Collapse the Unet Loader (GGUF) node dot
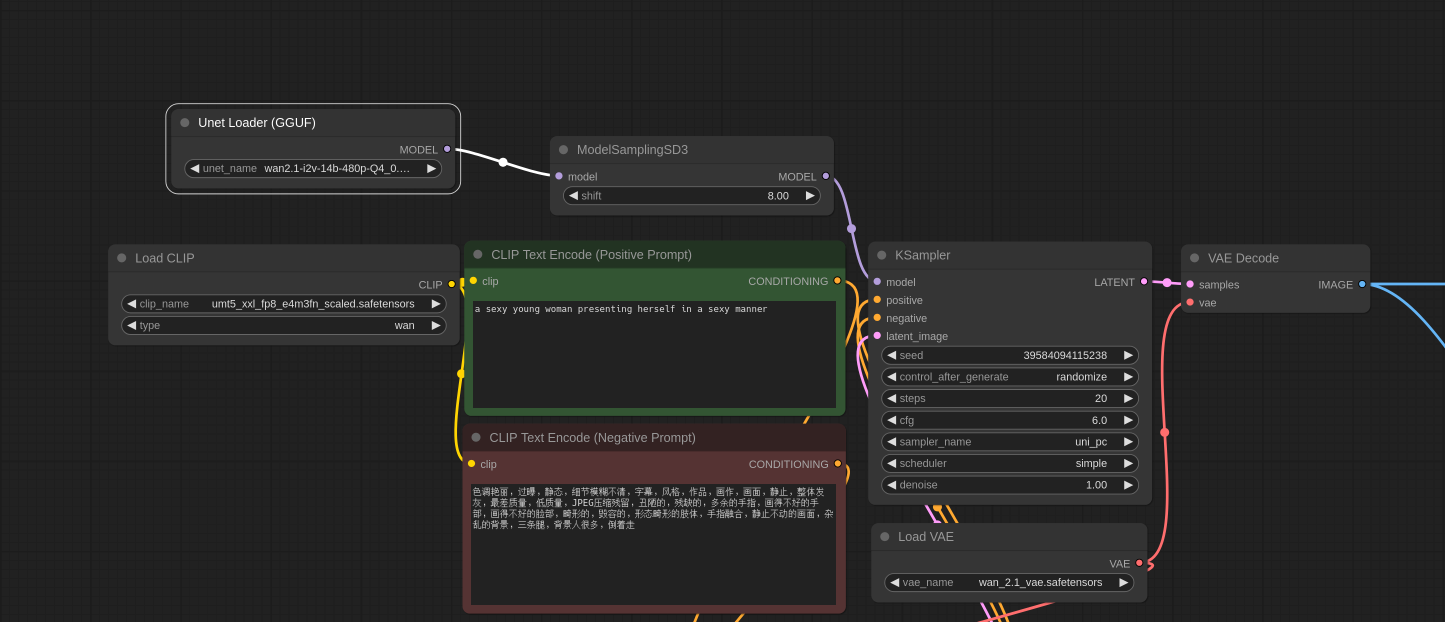The width and height of the screenshot is (1445, 622). 185,123
